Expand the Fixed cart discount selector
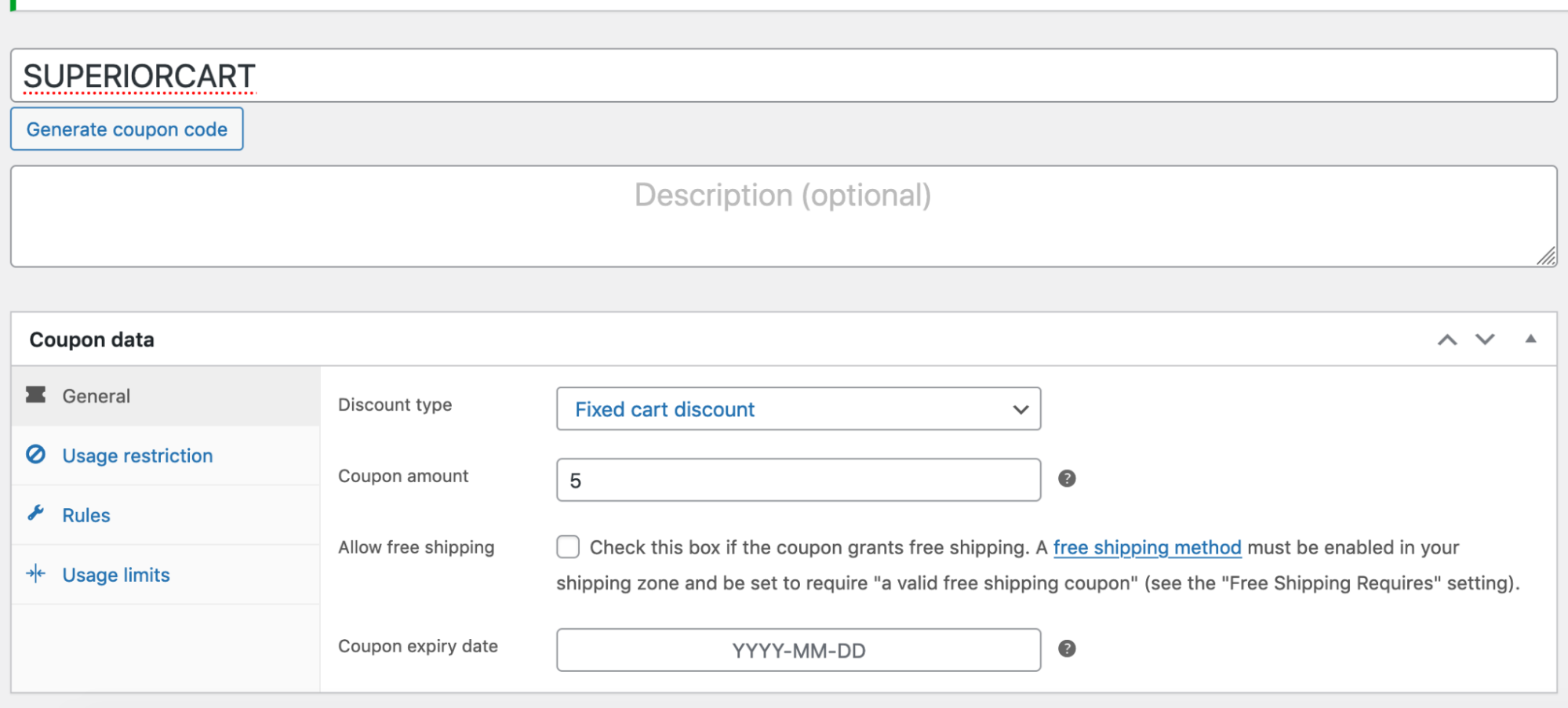Screen dimensions: 1568x708 click(798, 408)
